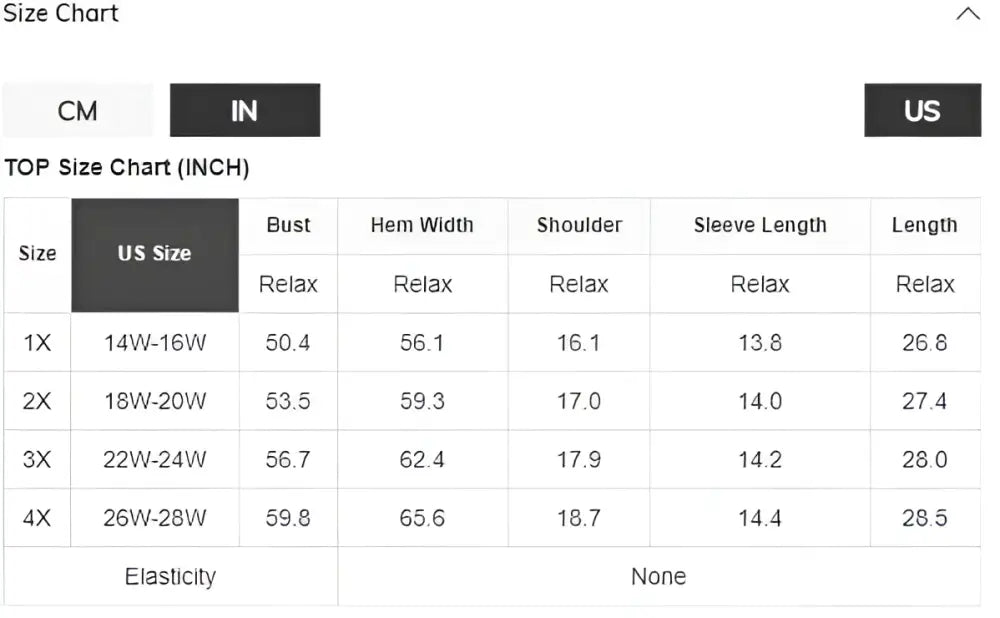
Task: Select the 2X size row
Action: point(492,401)
